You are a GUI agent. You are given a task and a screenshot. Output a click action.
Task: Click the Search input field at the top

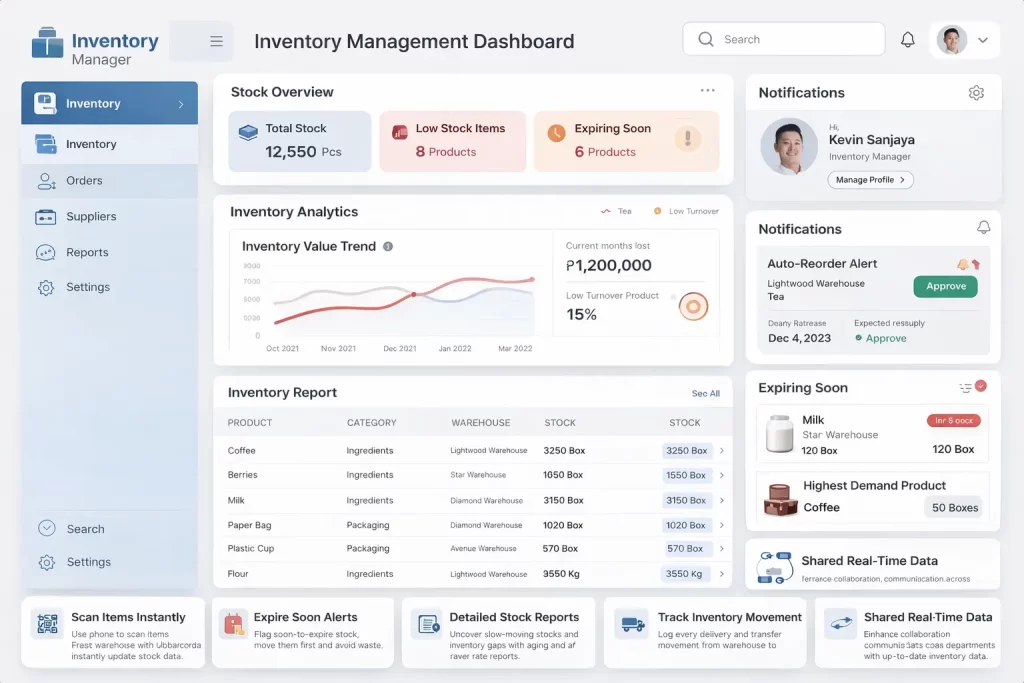click(x=783, y=39)
